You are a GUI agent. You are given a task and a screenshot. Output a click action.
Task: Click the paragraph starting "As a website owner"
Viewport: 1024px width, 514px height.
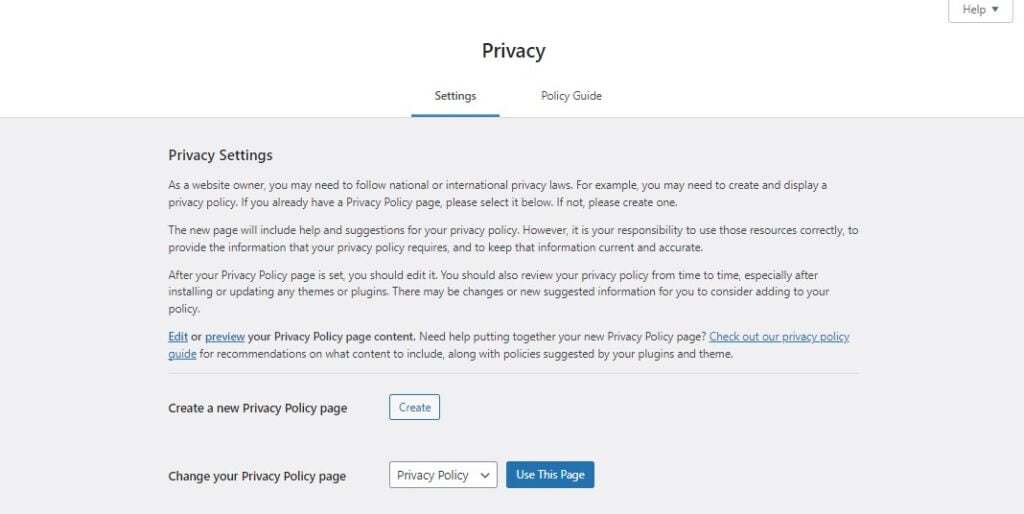point(498,194)
